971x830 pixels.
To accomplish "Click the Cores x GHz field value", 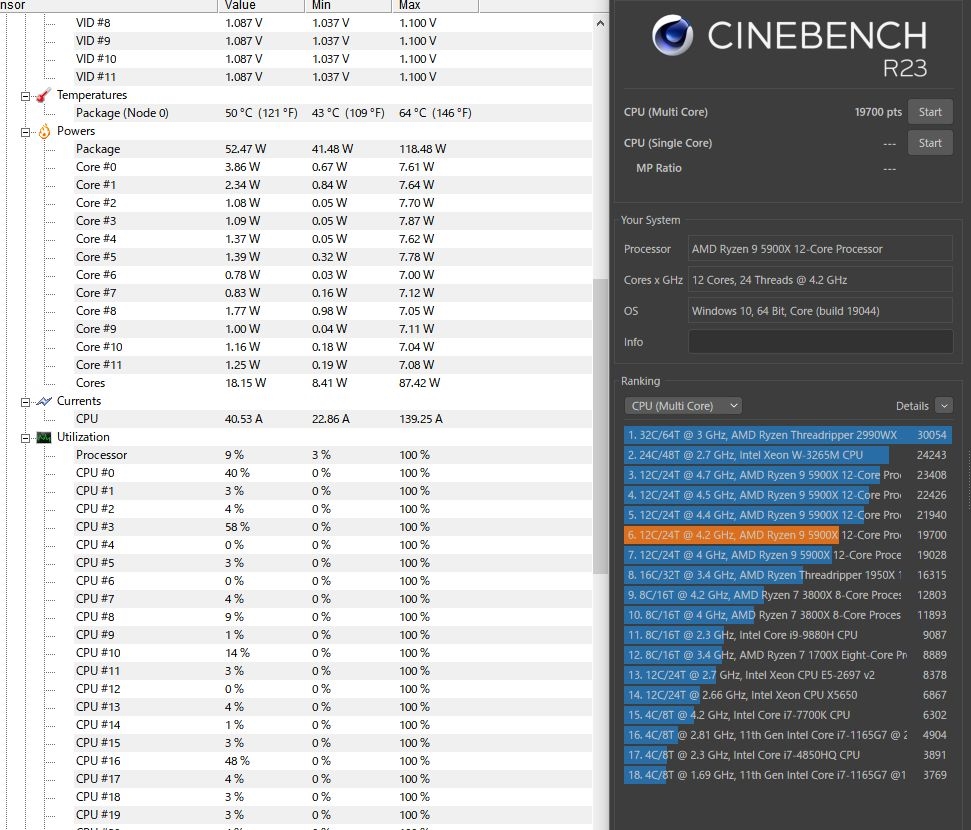I will [x=821, y=279].
